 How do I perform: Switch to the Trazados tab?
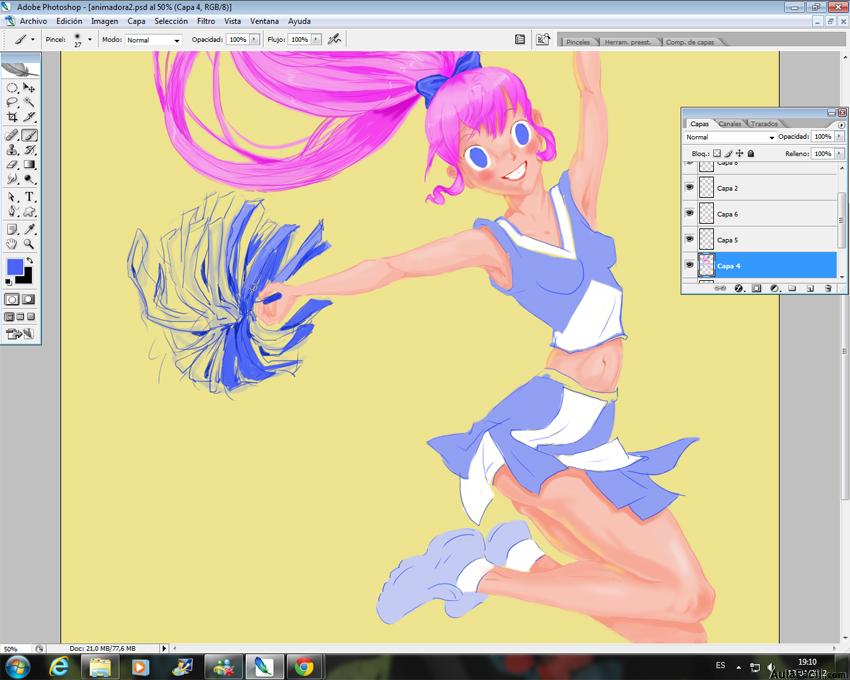pyautogui.click(x=764, y=124)
